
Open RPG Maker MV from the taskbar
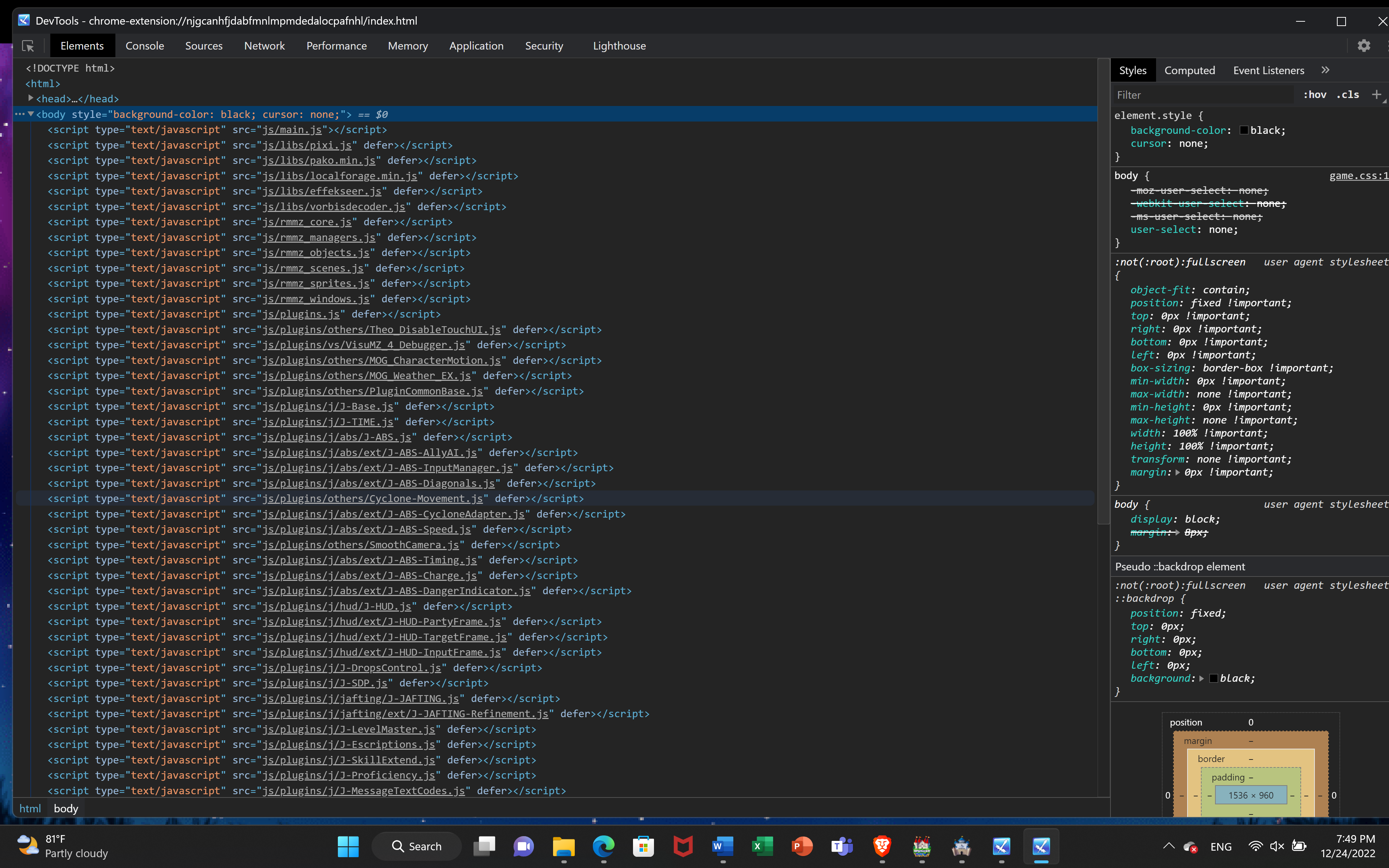tap(922, 846)
